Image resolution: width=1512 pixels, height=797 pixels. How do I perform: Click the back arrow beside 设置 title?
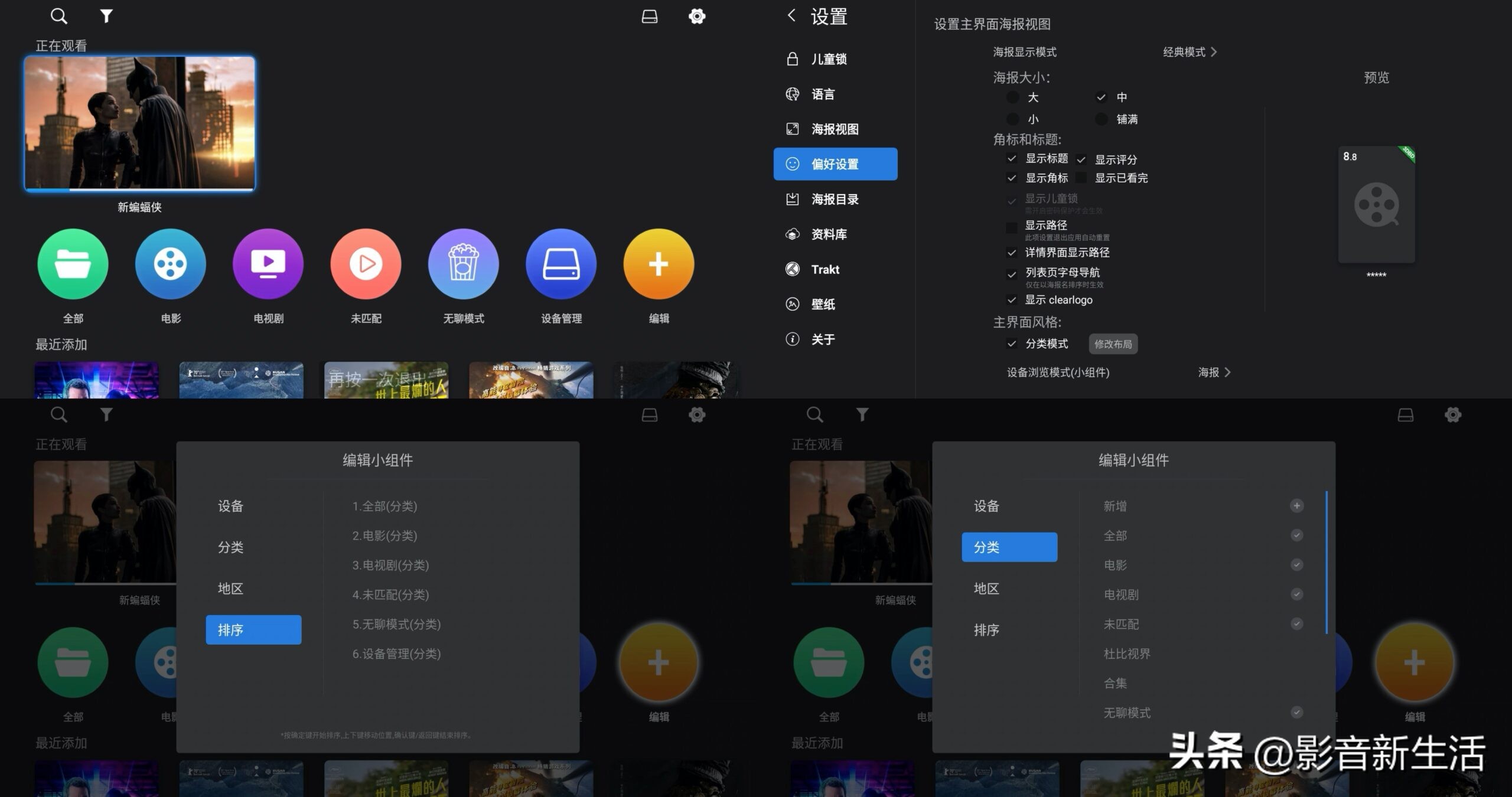tap(791, 15)
